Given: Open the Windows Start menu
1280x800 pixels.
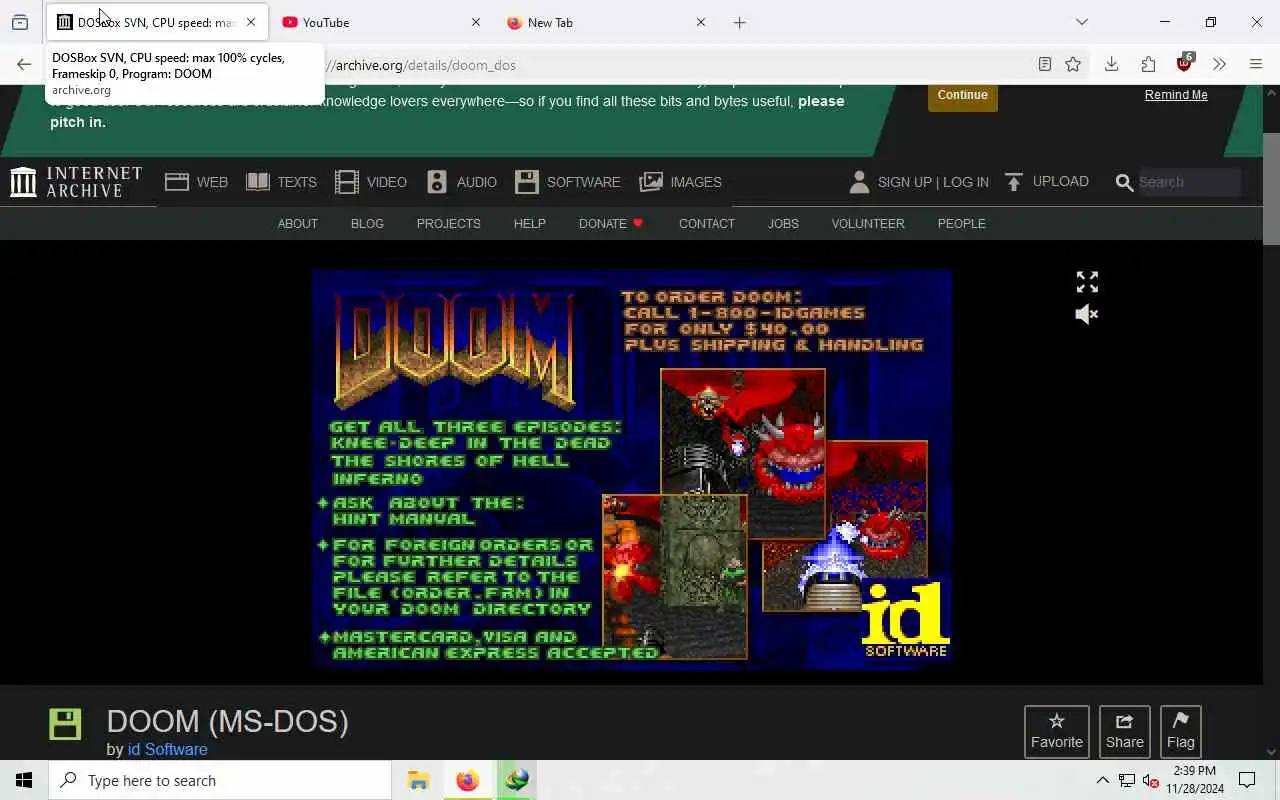Looking at the screenshot, I should tap(24, 780).
